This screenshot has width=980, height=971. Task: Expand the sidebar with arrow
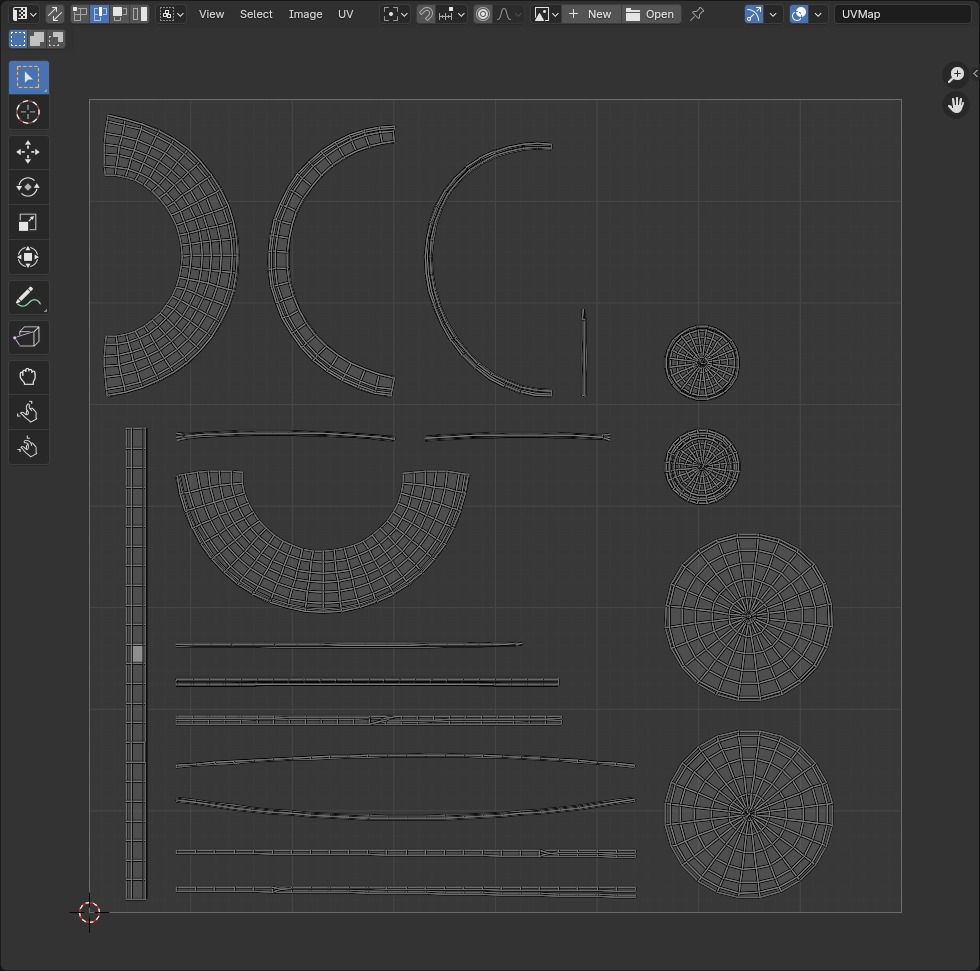(x=975, y=74)
